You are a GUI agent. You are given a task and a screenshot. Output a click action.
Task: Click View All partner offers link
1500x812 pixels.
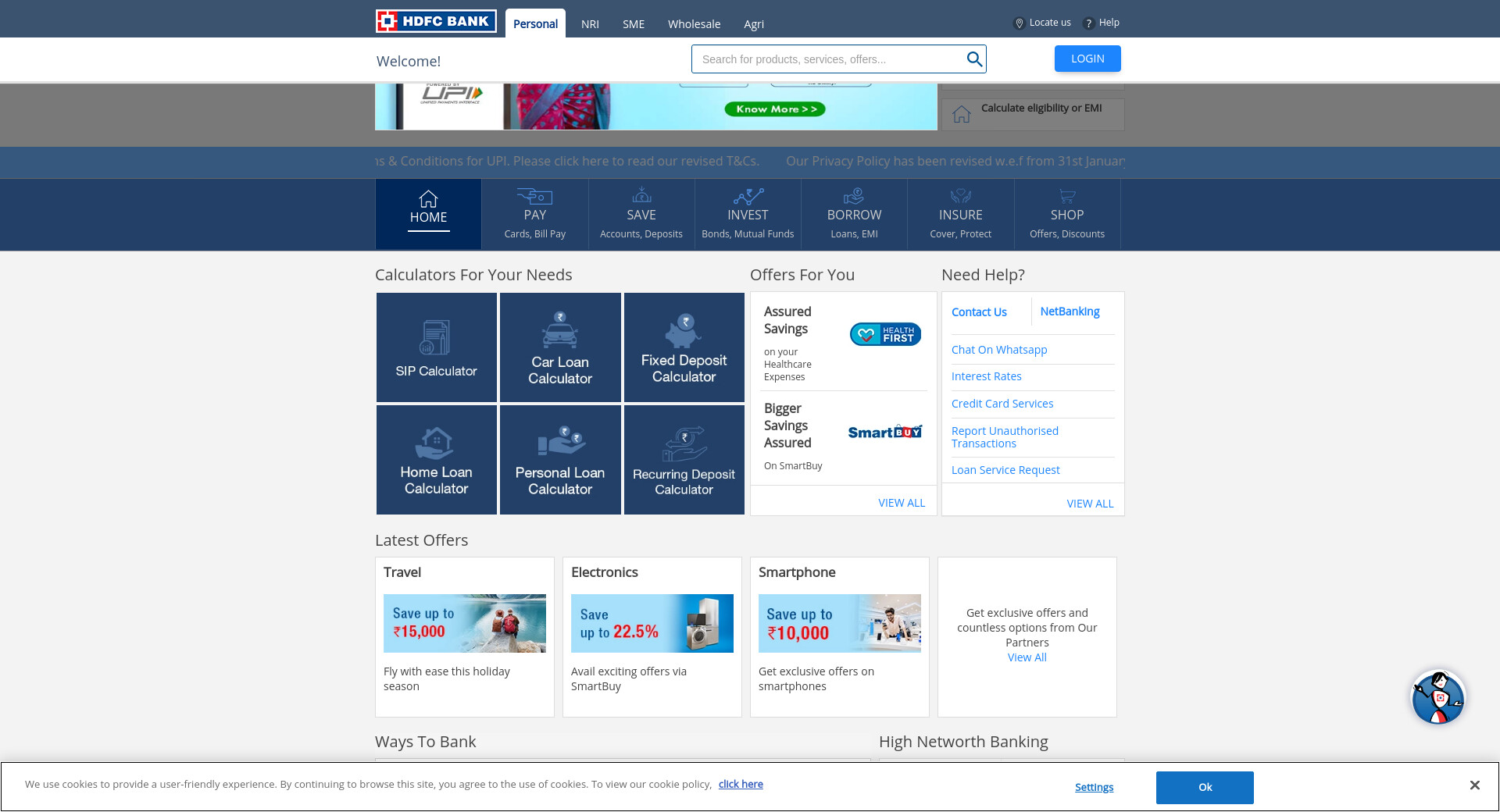tap(1027, 657)
